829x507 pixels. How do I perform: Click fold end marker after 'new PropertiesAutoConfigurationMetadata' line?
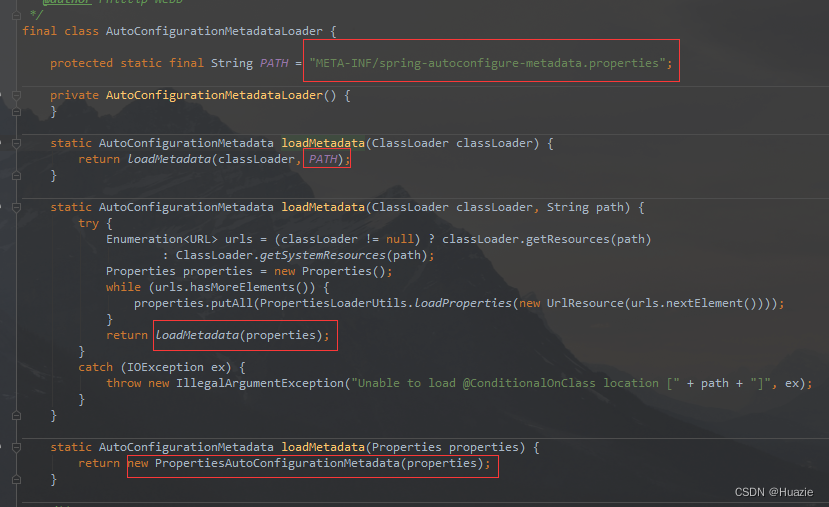coord(16,480)
